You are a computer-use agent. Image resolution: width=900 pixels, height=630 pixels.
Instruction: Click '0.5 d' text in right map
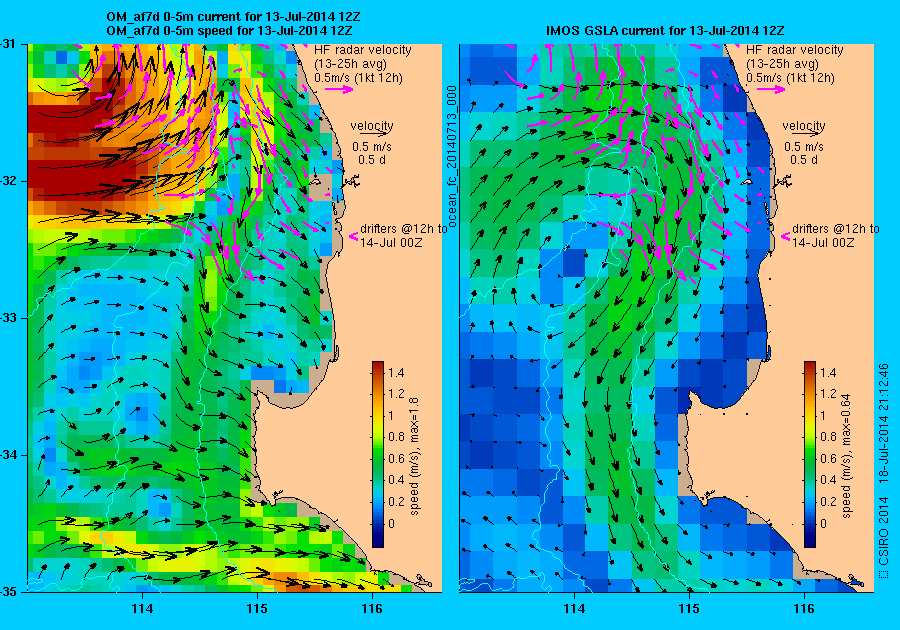tap(804, 160)
